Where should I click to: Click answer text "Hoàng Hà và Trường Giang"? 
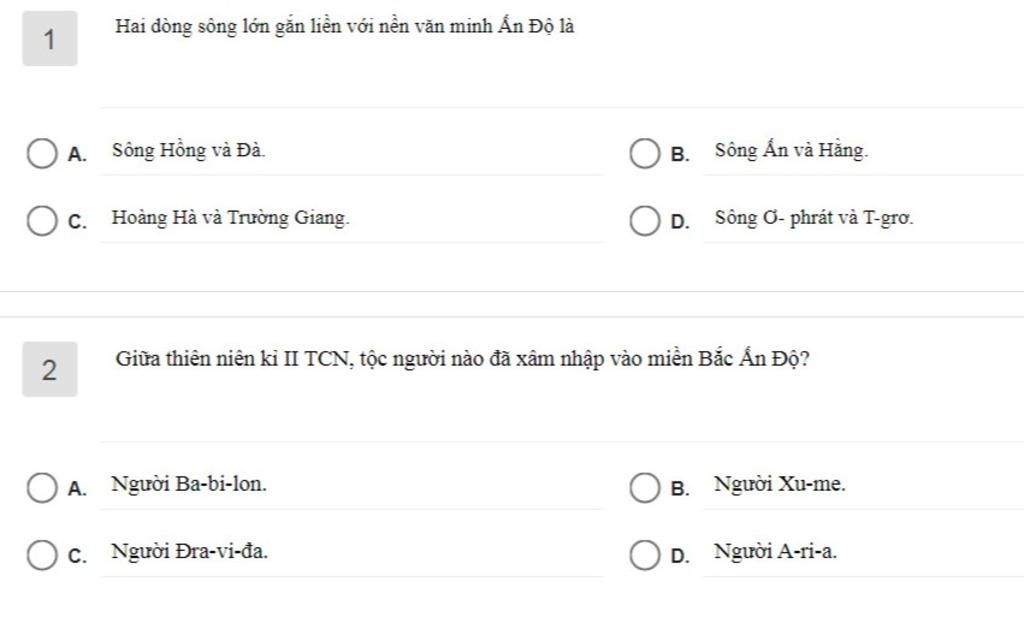(x=230, y=217)
